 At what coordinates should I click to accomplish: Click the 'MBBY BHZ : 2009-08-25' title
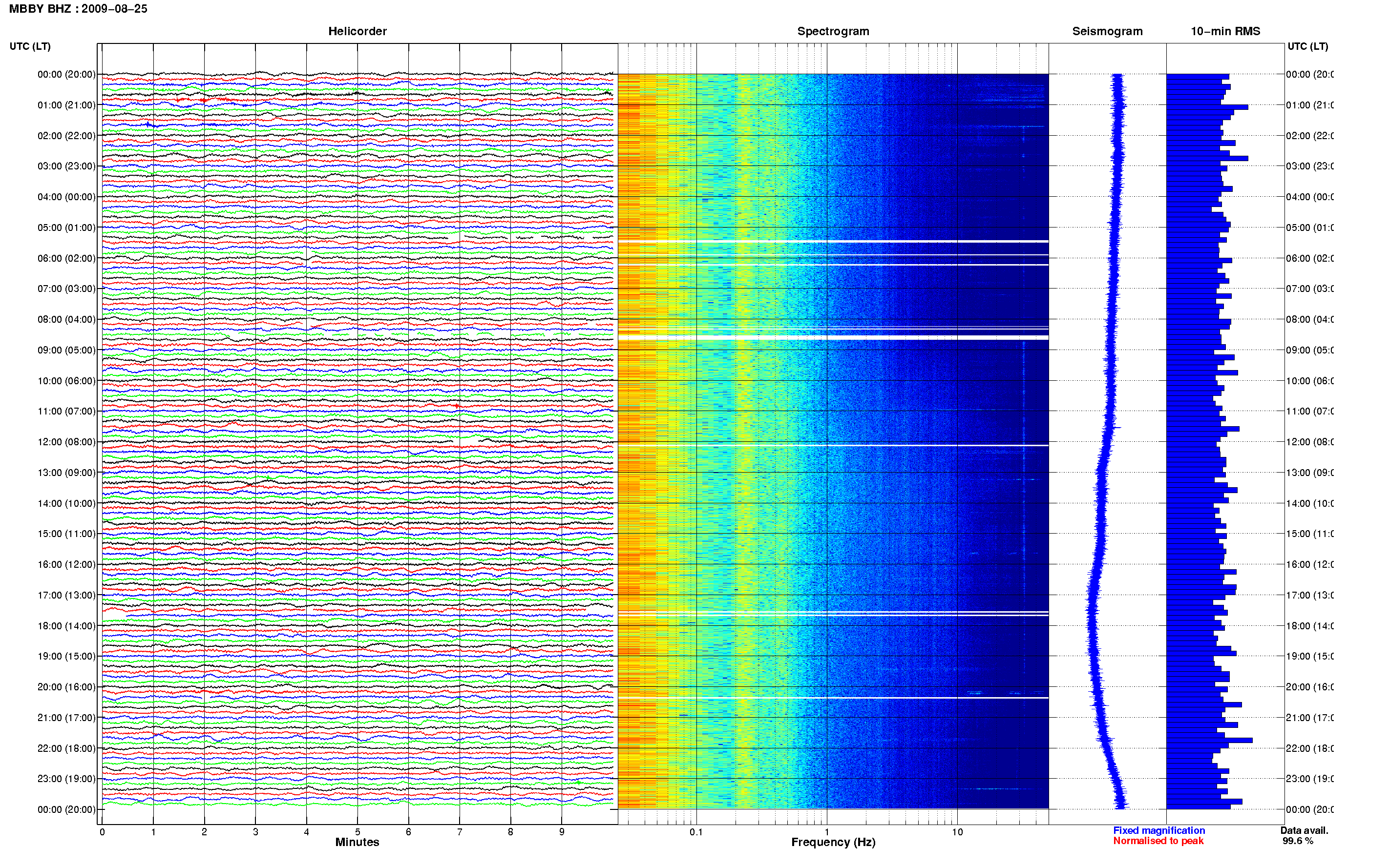(78, 9)
